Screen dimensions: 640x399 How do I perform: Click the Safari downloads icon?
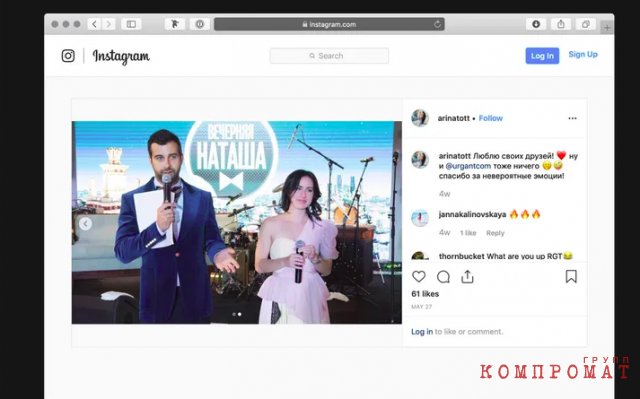tap(536, 24)
